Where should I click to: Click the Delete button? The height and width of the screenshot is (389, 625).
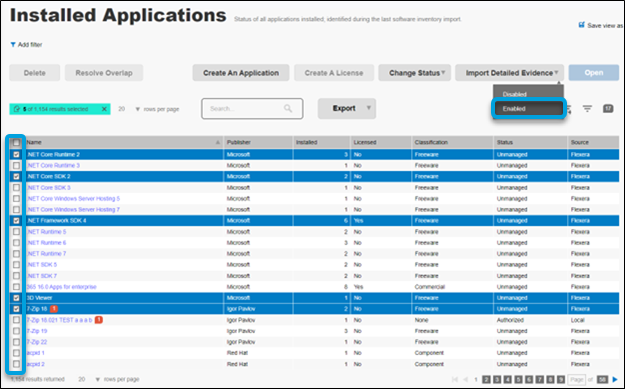35,73
